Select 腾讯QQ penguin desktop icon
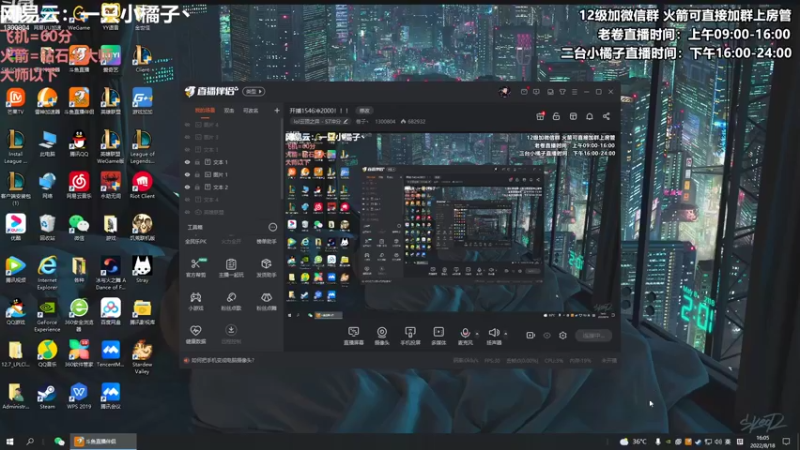This screenshot has width=800, height=450. [79, 144]
